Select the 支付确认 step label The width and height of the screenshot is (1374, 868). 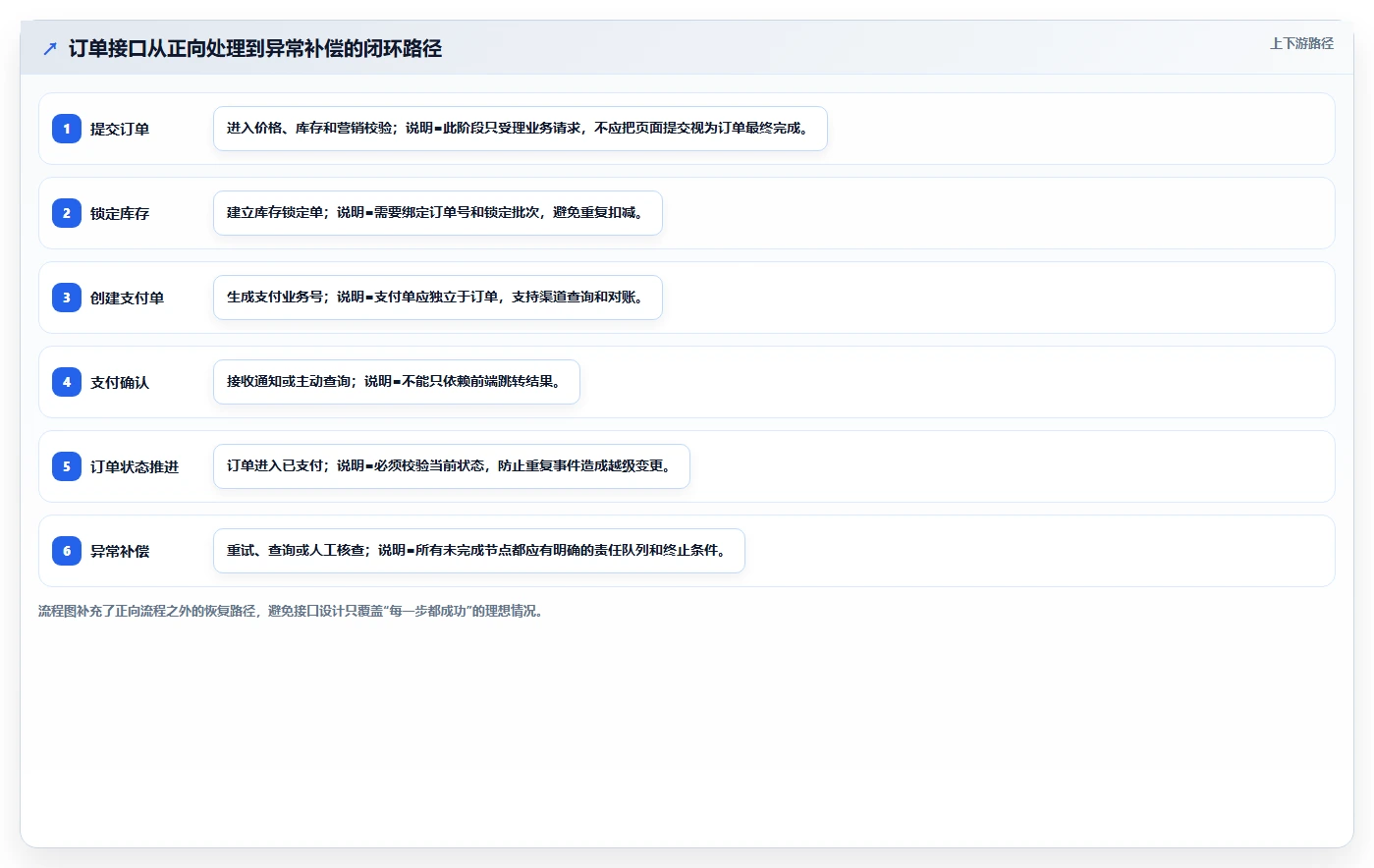[120, 382]
